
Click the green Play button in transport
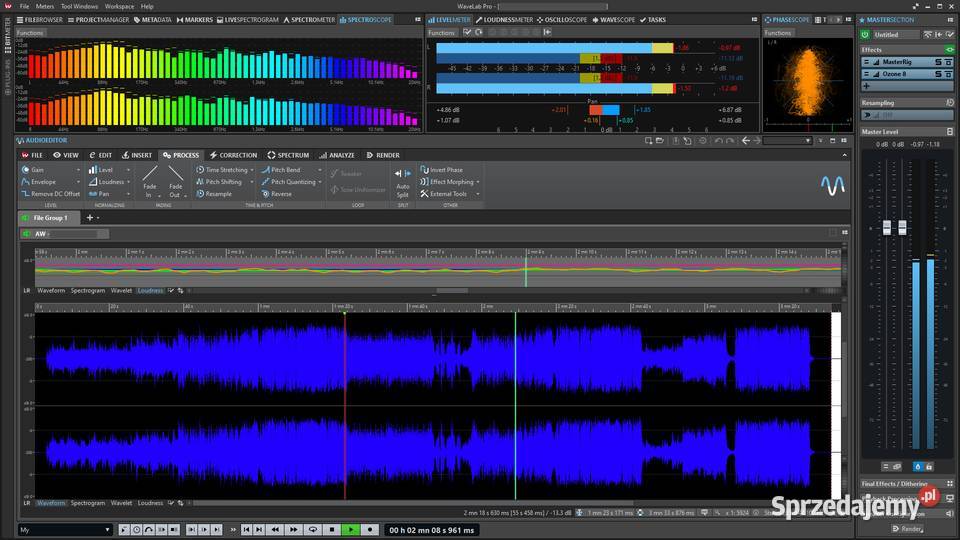pyautogui.click(x=351, y=529)
